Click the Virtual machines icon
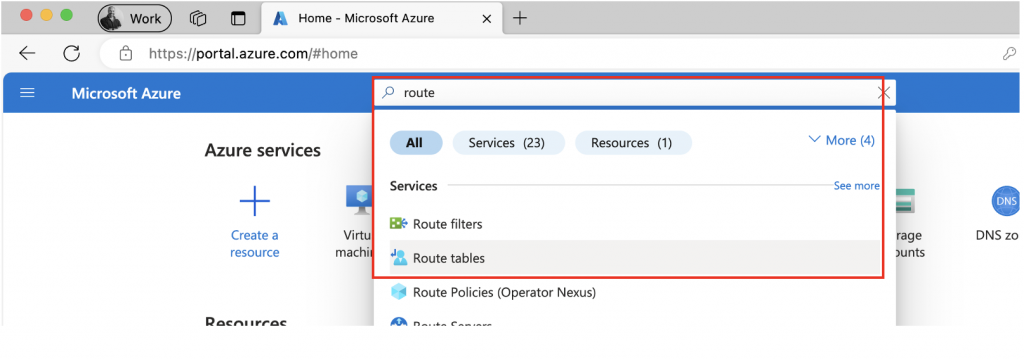 coord(359,201)
